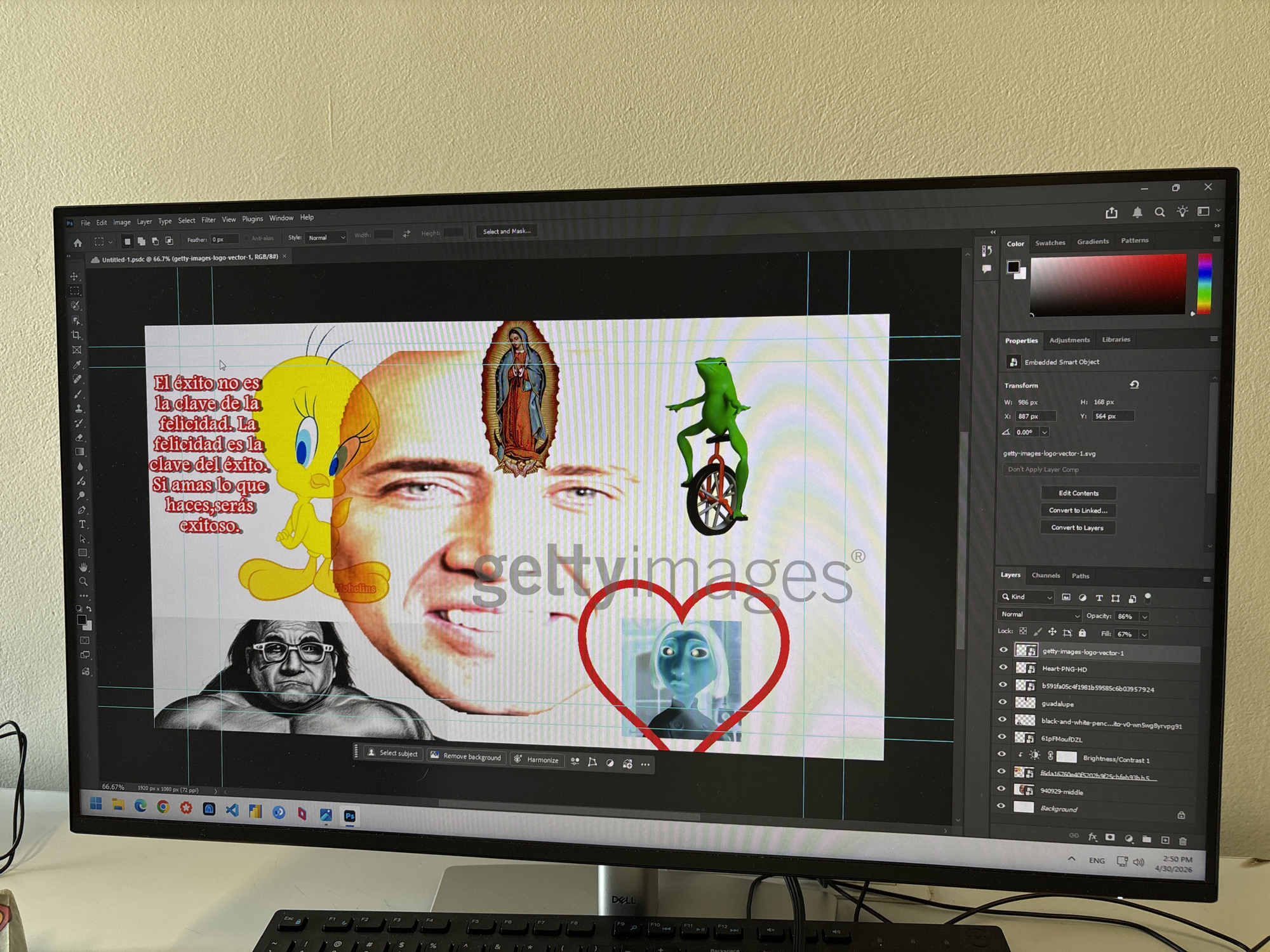Viewport: 1270px width, 952px height.
Task: Delete layer with trash icon
Action: [1182, 842]
